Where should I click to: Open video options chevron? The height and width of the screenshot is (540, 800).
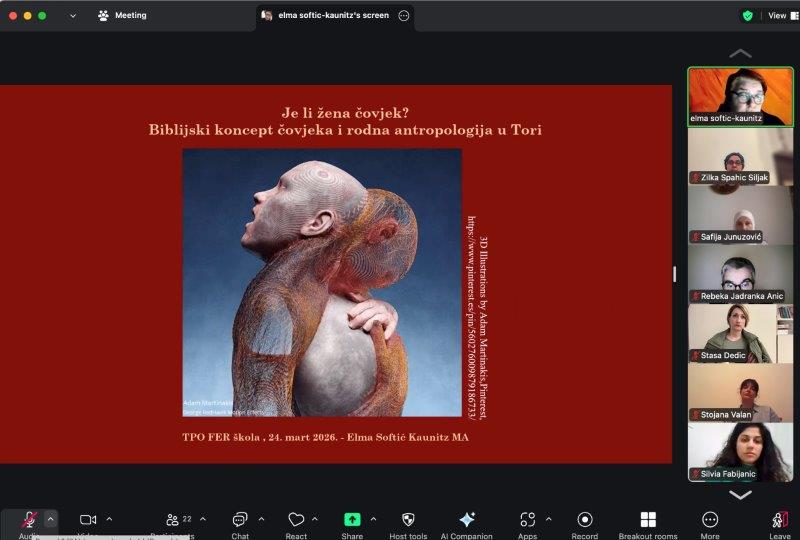(x=109, y=519)
